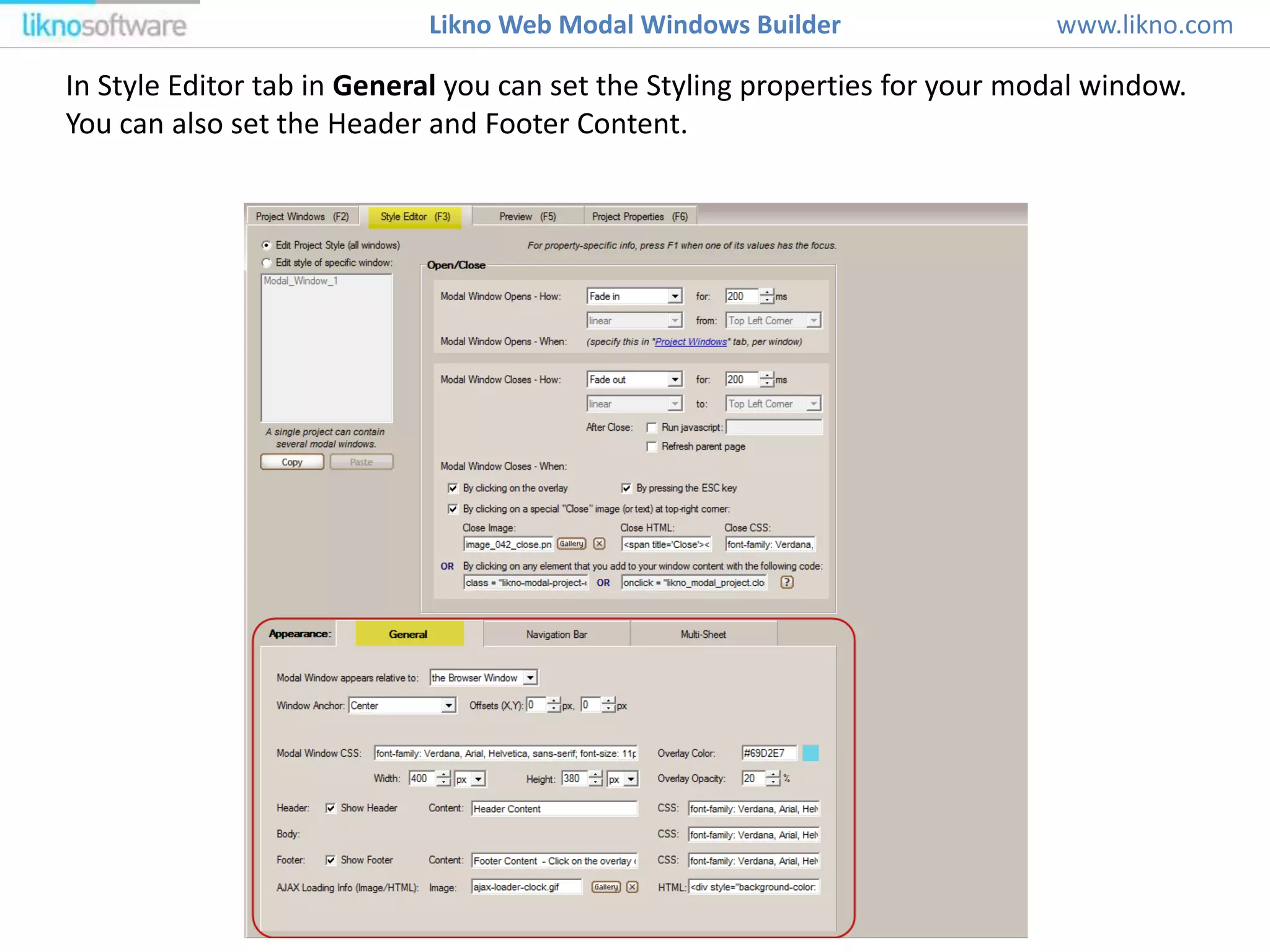
Task: Clear the AJAX loader image field
Action: [632, 887]
